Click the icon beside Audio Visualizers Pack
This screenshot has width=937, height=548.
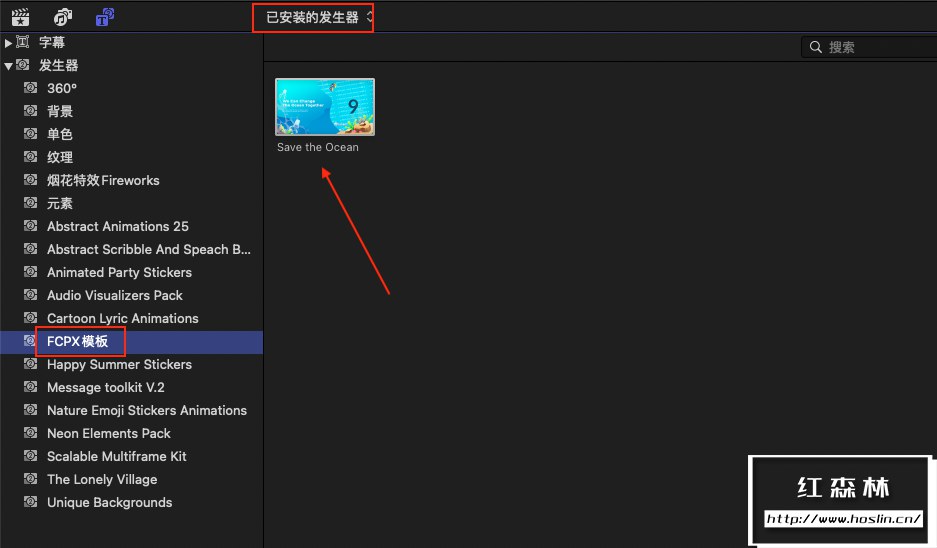30,295
